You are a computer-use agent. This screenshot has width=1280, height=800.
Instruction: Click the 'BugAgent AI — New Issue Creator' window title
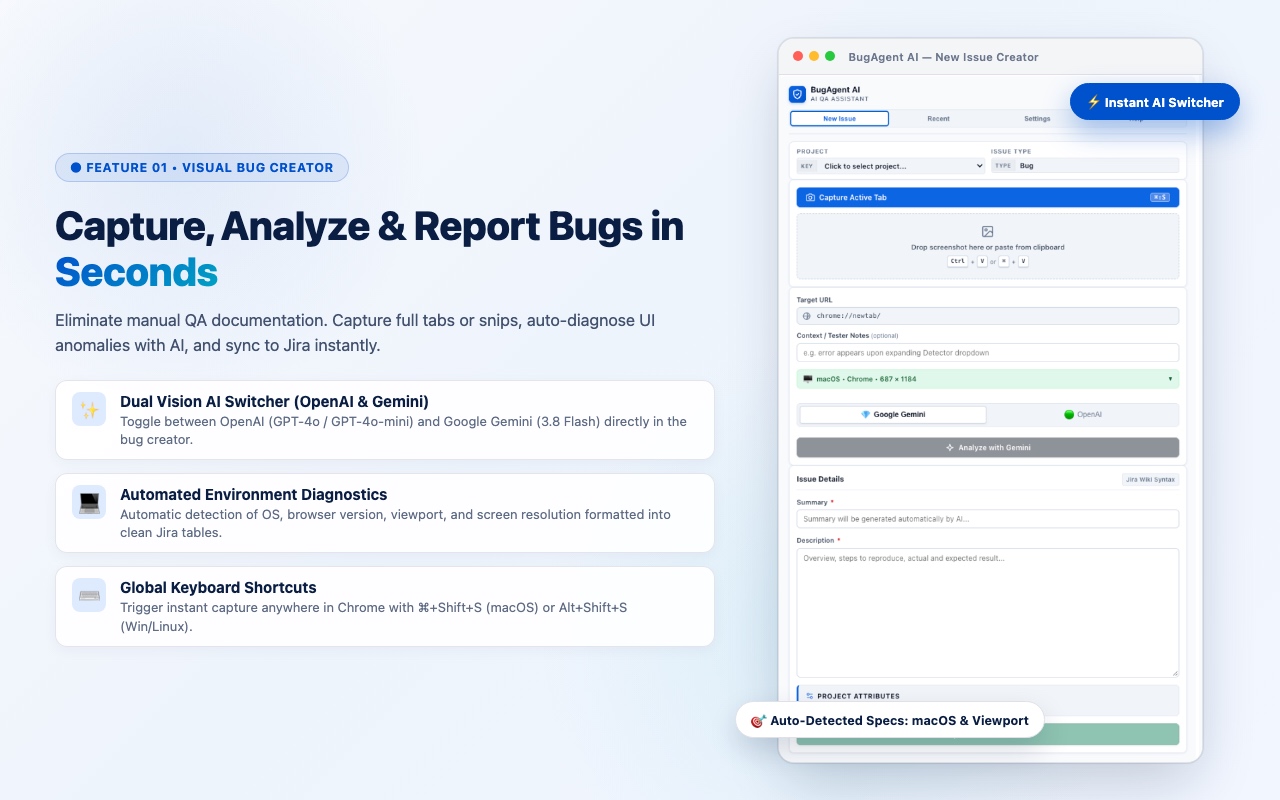coord(943,57)
